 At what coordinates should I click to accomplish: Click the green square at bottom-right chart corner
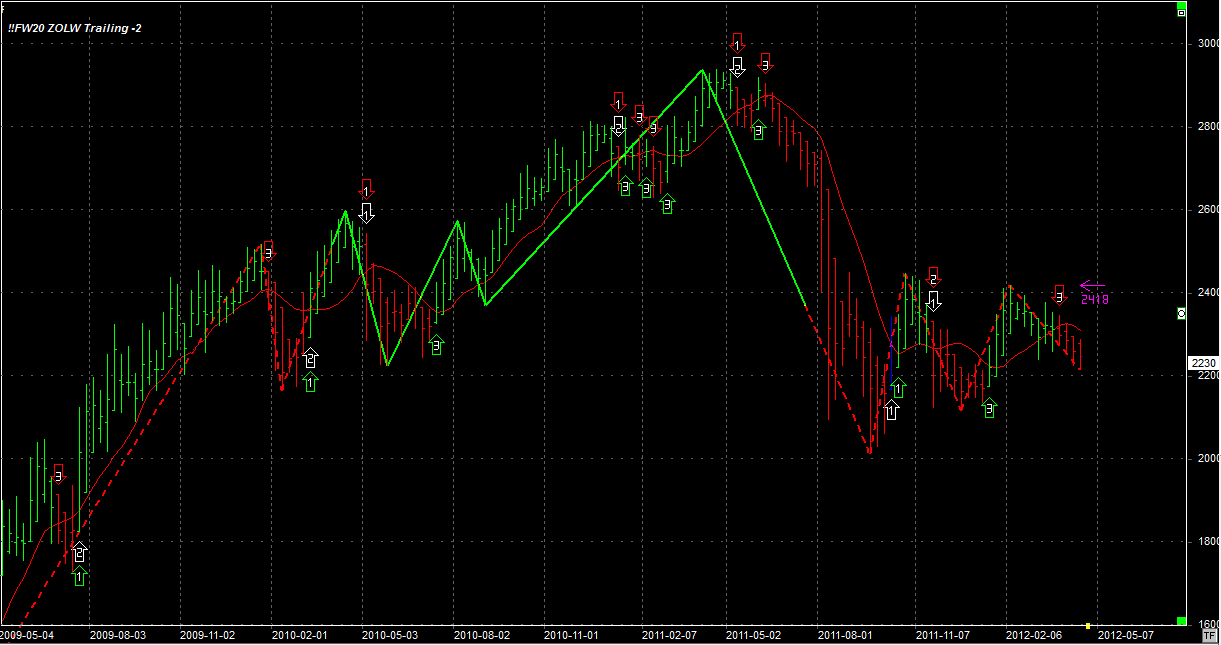(1181, 622)
